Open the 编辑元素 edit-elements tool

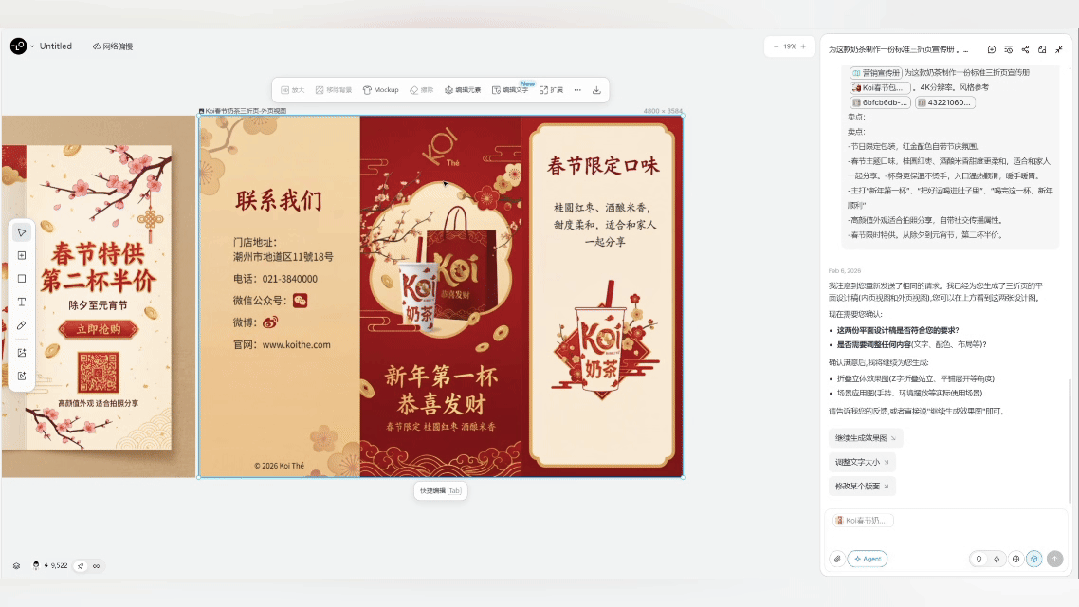pyautogui.click(x=466, y=89)
